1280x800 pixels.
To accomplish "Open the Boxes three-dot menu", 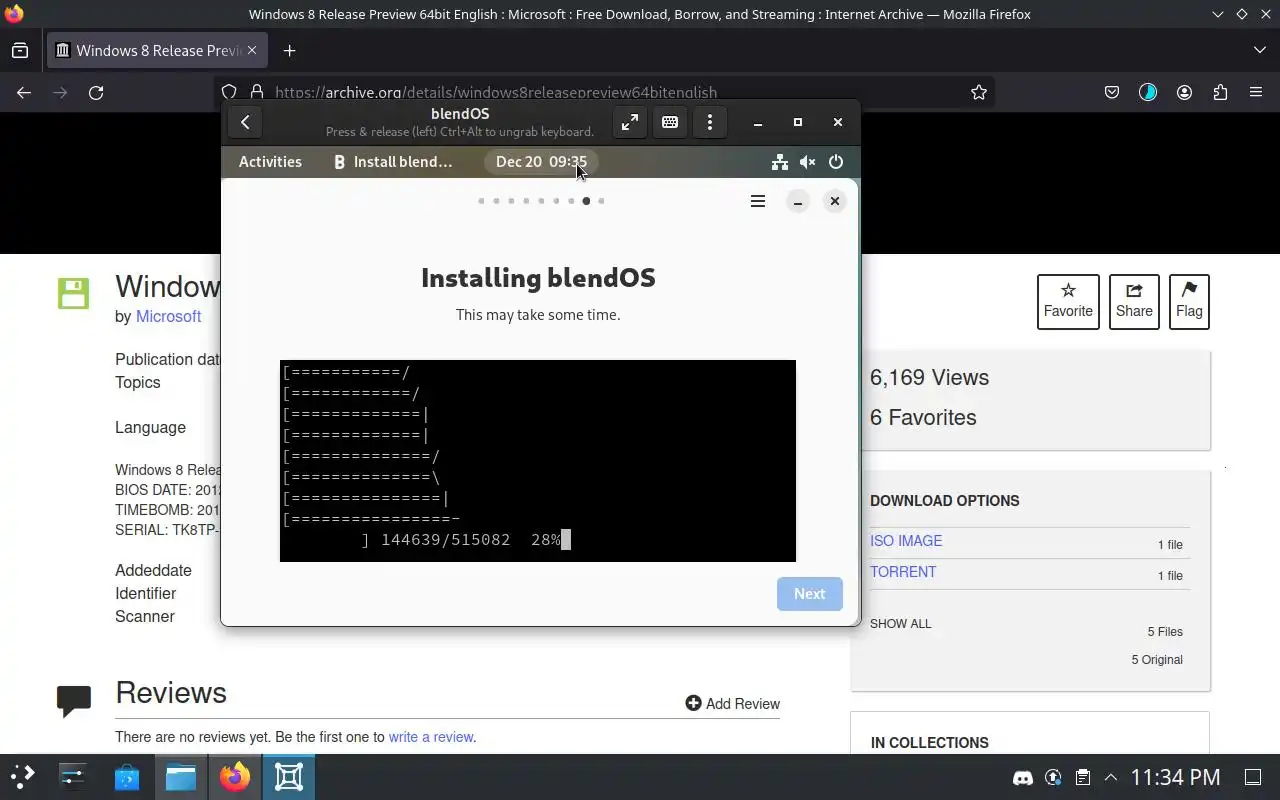I will click(x=710, y=122).
